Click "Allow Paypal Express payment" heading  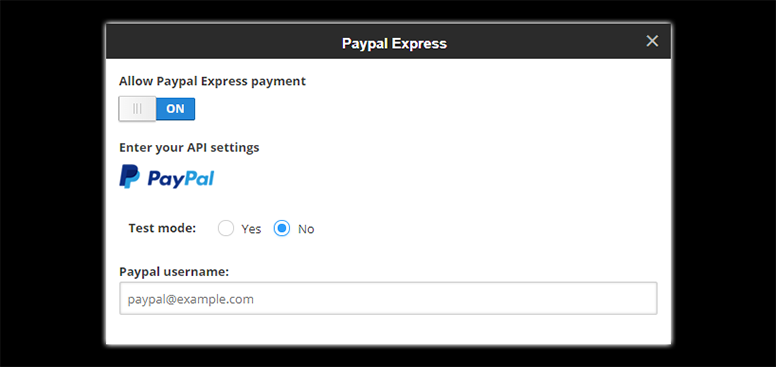(x=212, y=81)
